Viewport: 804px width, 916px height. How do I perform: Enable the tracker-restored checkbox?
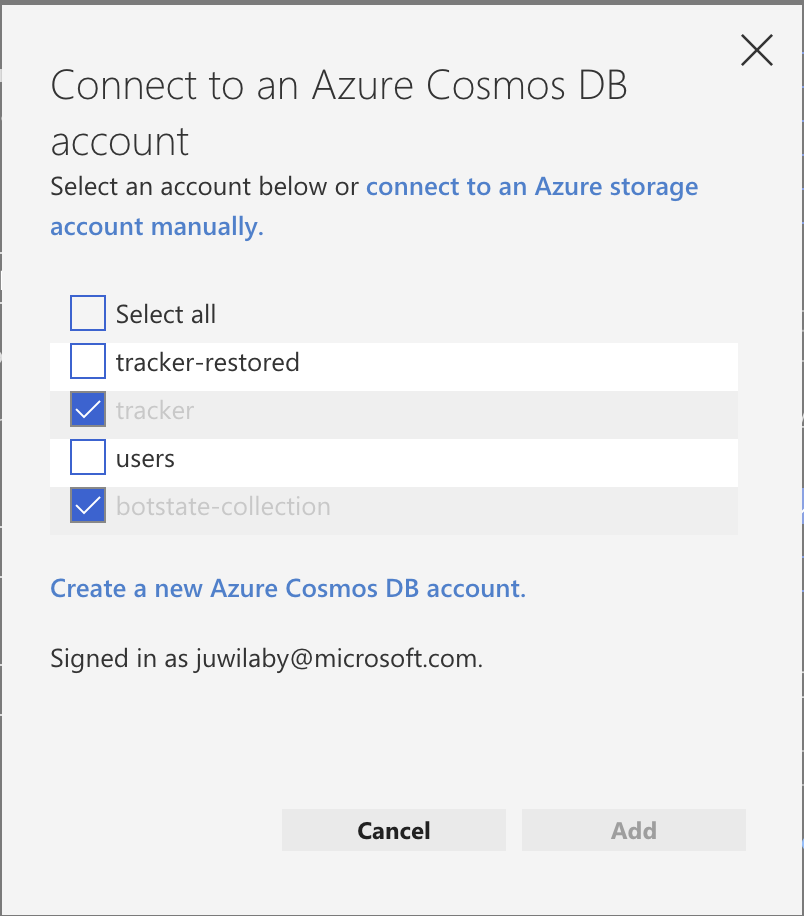coord(88,361)
